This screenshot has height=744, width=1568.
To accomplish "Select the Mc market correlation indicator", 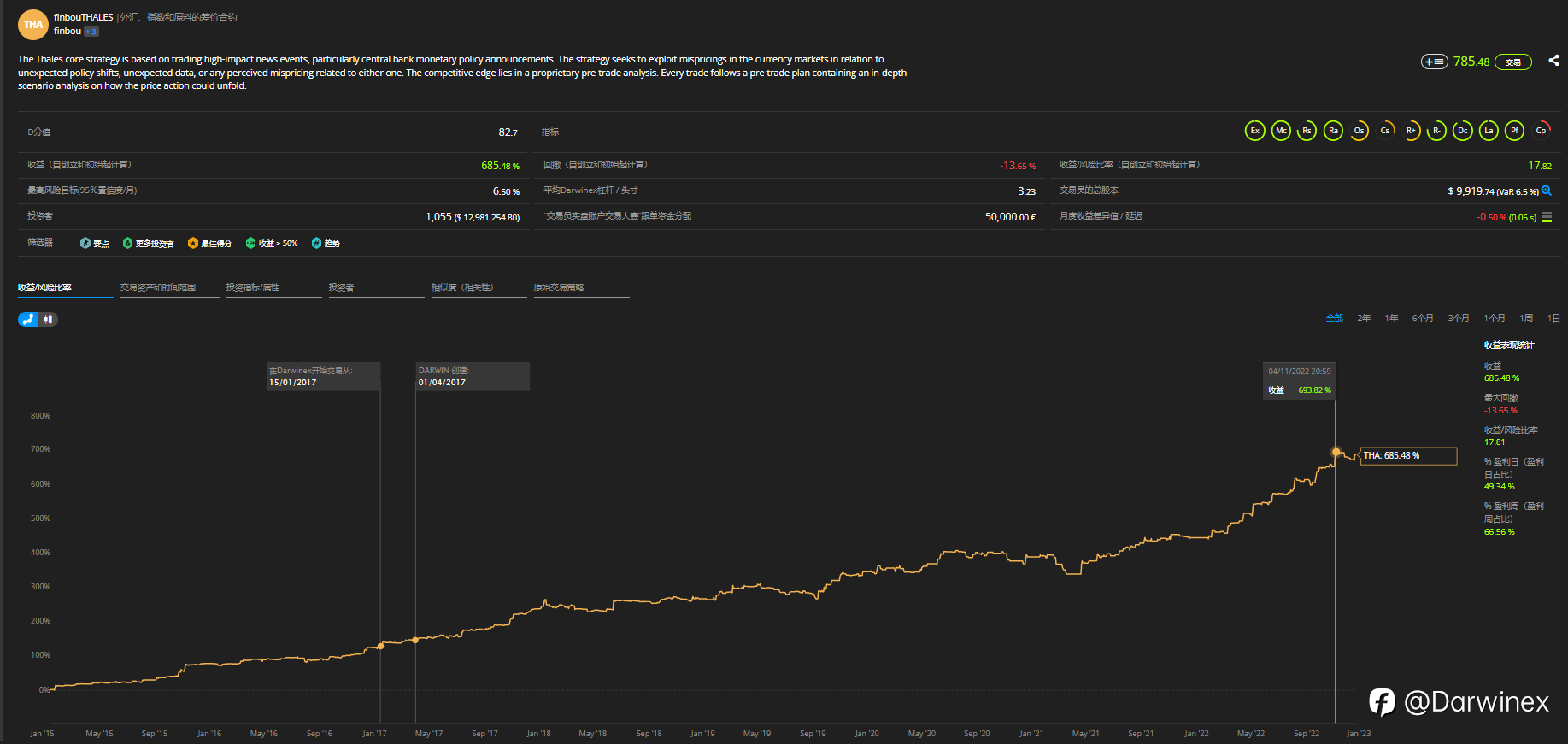I will [1281, 131].
